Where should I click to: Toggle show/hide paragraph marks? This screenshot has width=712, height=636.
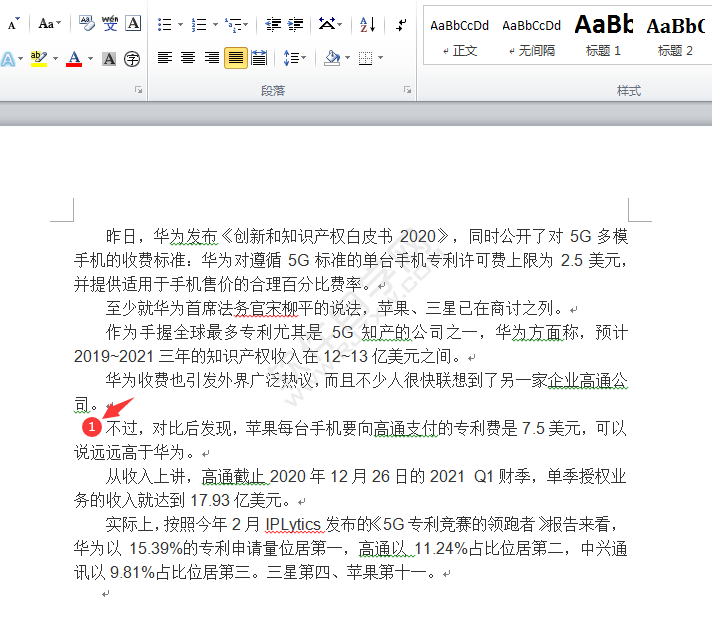coord(401,25)
